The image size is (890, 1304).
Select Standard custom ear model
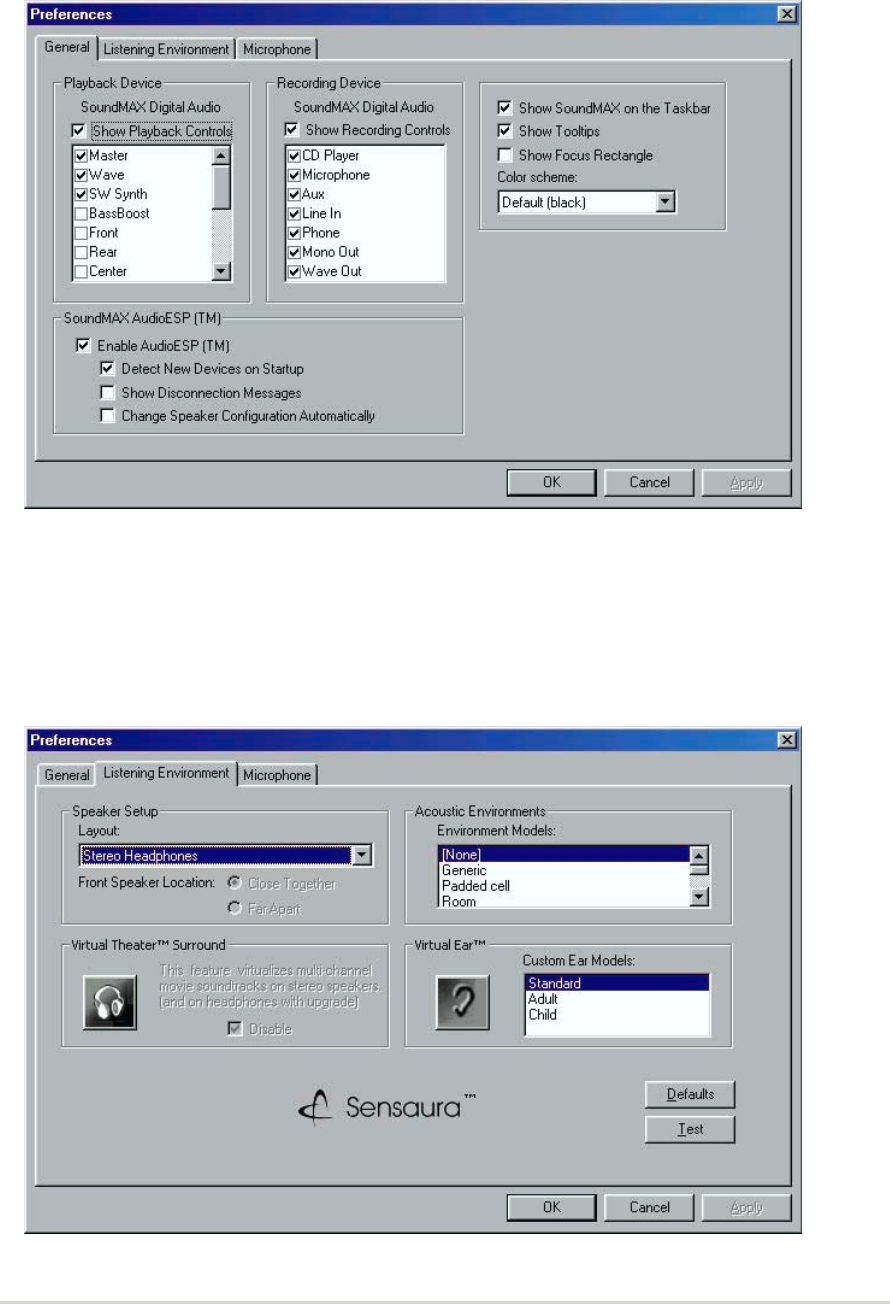coord(617,983)
